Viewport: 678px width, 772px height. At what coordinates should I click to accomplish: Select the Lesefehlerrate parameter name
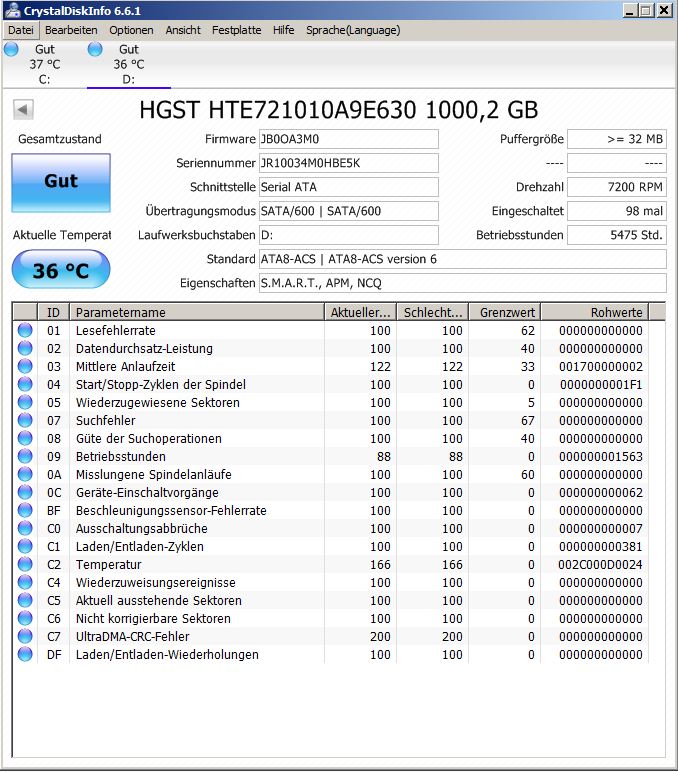tap(116, 330)
